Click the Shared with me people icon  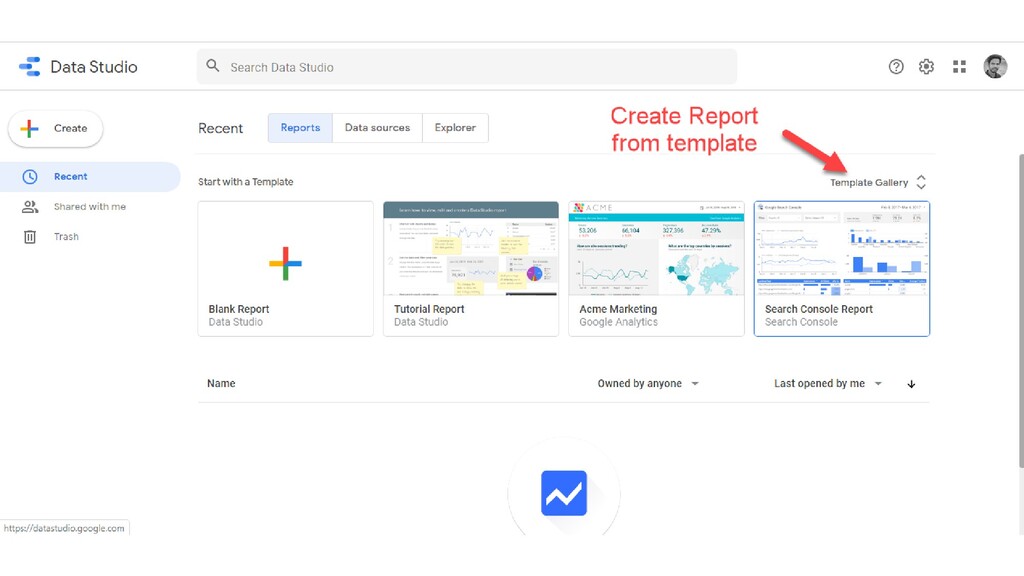30,207
